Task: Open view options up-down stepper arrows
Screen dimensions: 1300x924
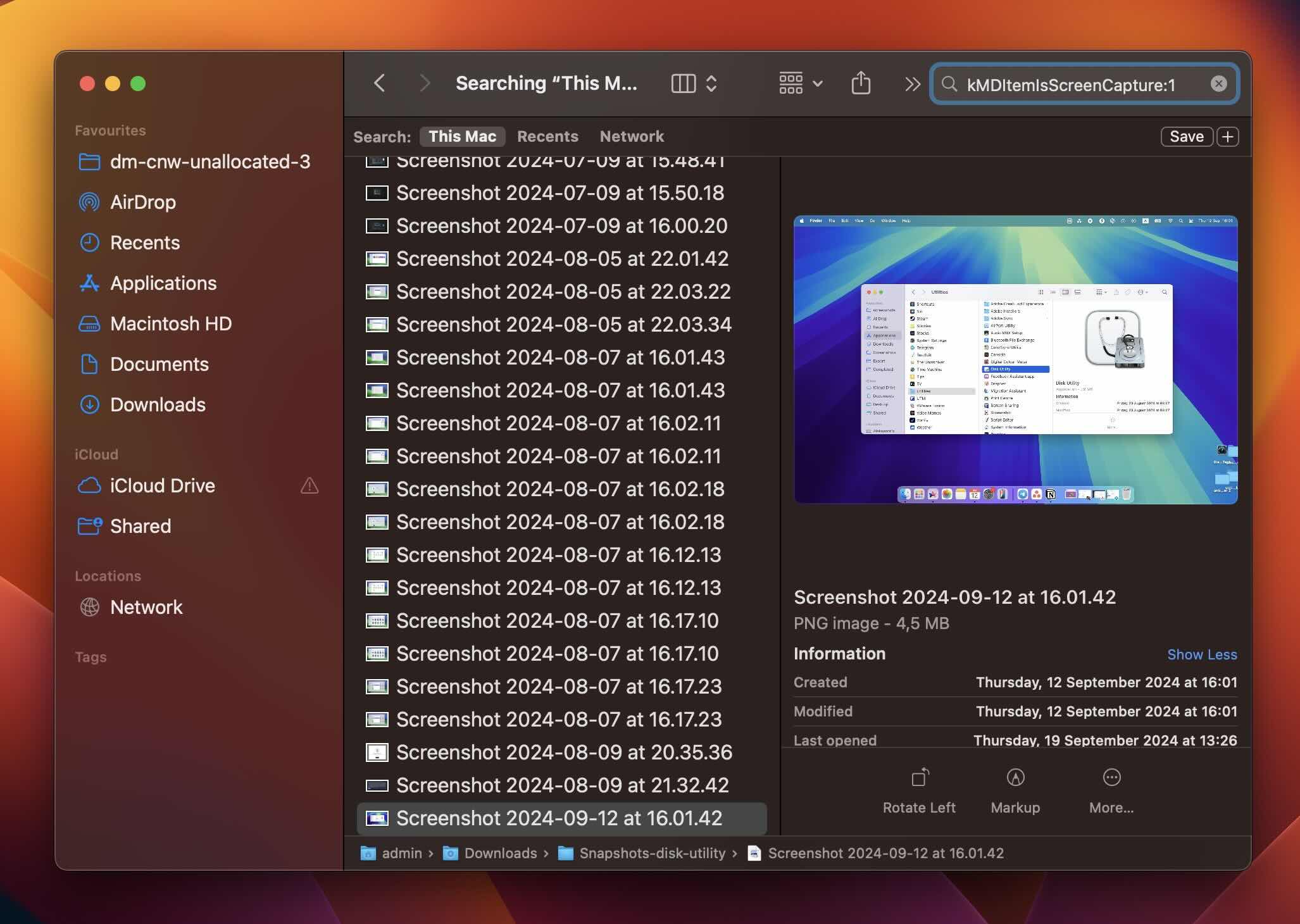Action: [711, 84]
